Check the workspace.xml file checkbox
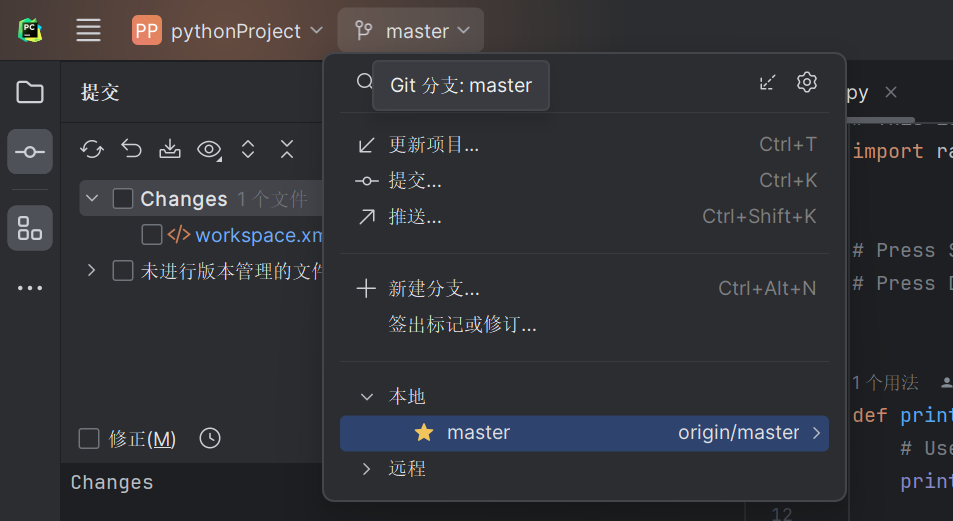Viewport: 953px width, 521px height. [x=152, y=235]
